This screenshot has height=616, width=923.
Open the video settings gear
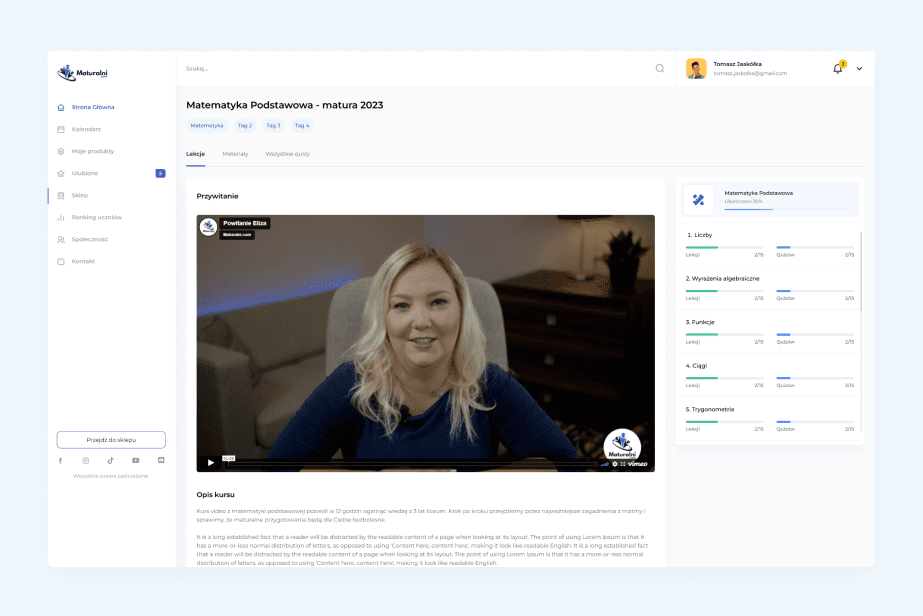(615, 464)
